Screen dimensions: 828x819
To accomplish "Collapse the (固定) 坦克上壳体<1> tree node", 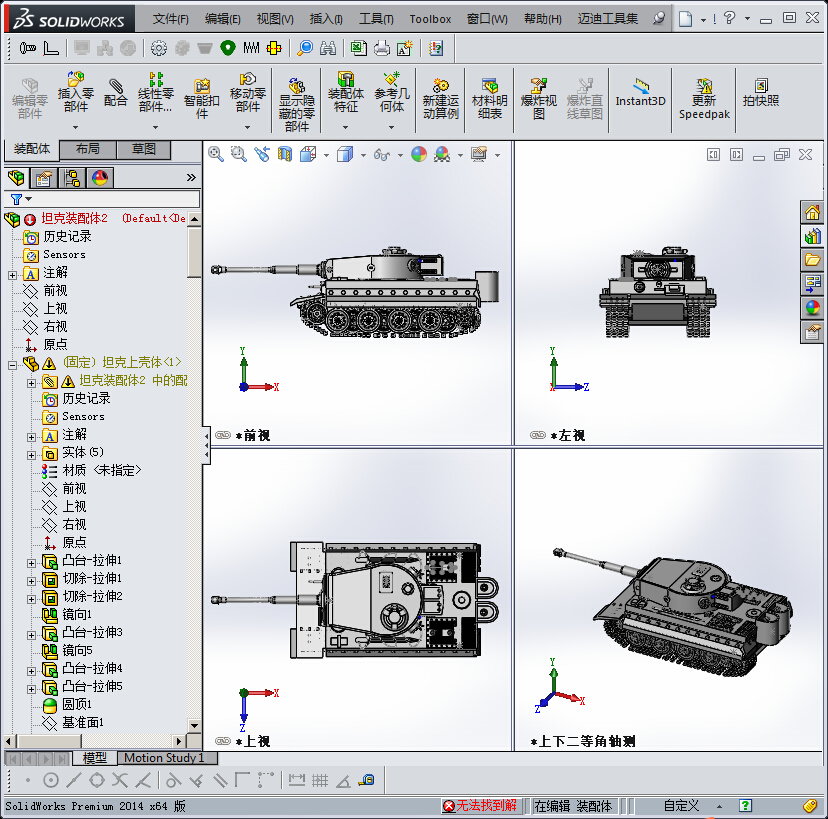I will point(12,363).
